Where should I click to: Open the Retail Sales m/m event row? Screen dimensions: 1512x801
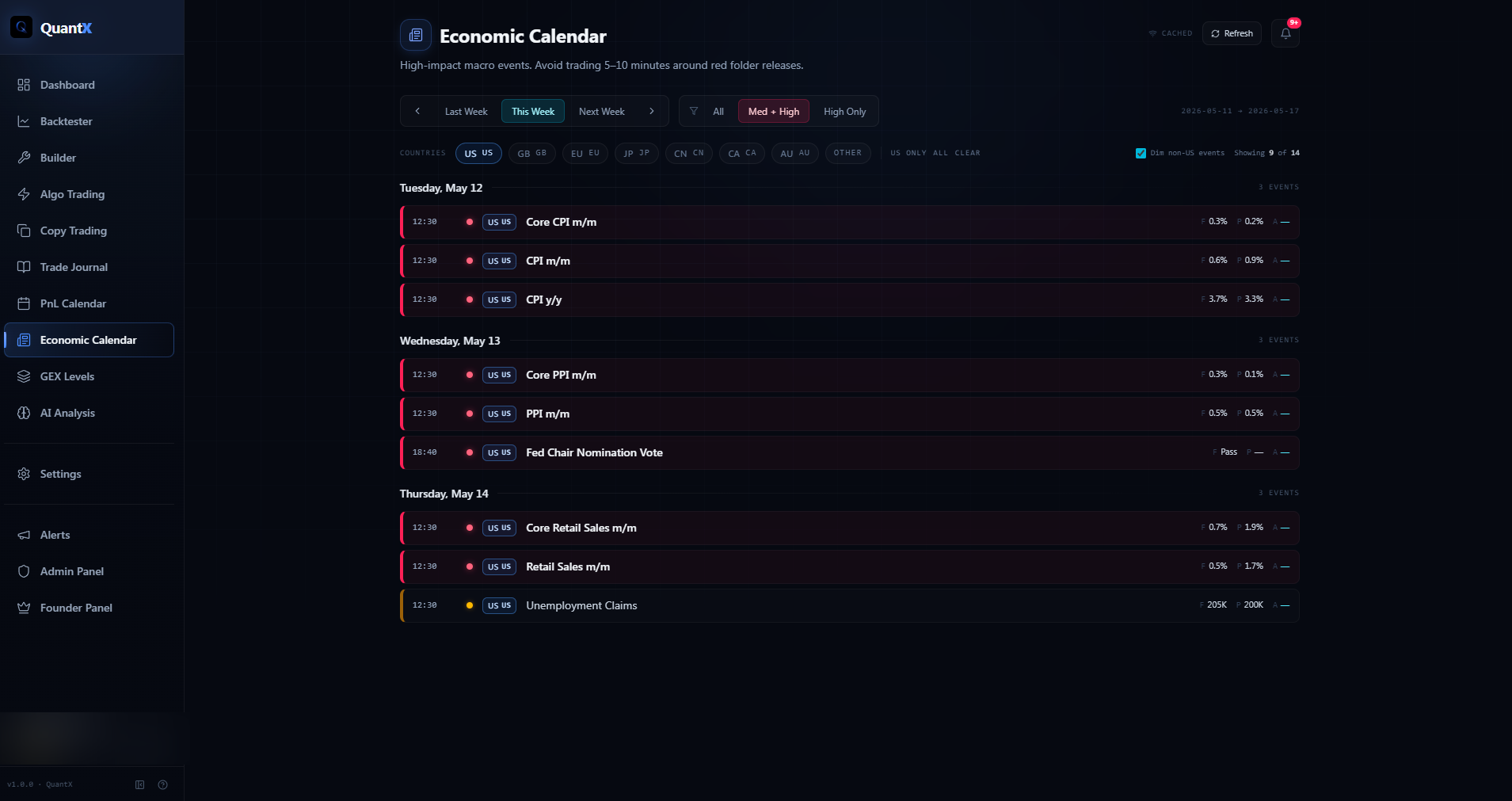point(850,566)
